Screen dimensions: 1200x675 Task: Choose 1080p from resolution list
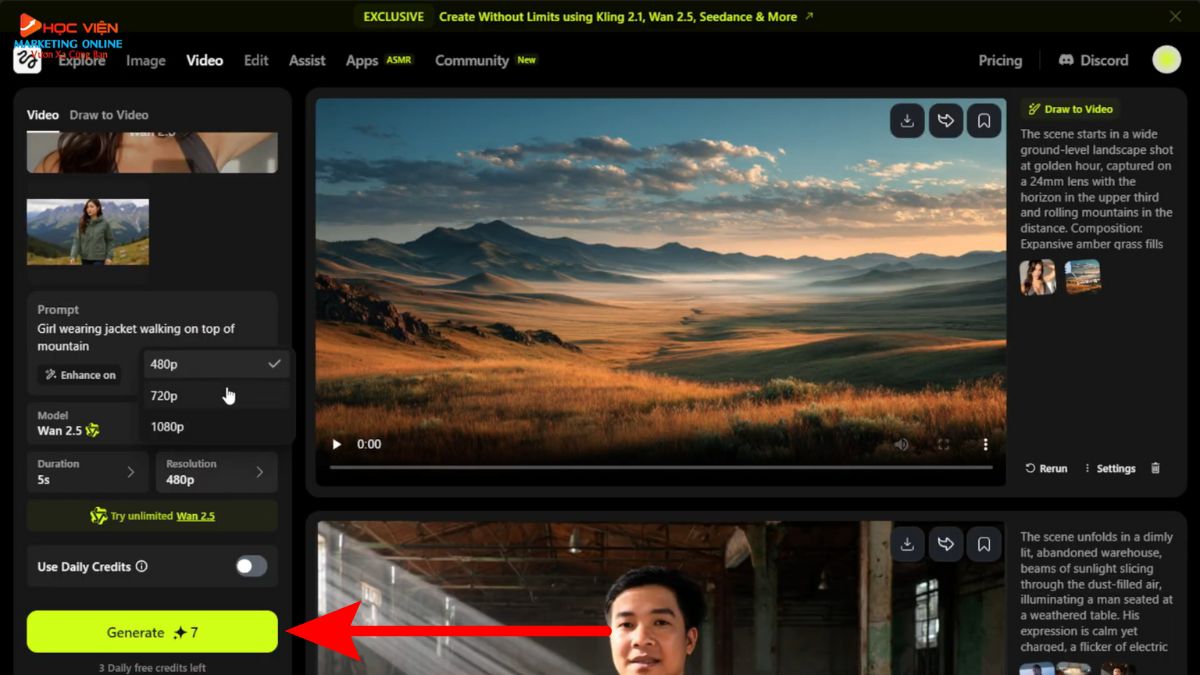(168, 427)
